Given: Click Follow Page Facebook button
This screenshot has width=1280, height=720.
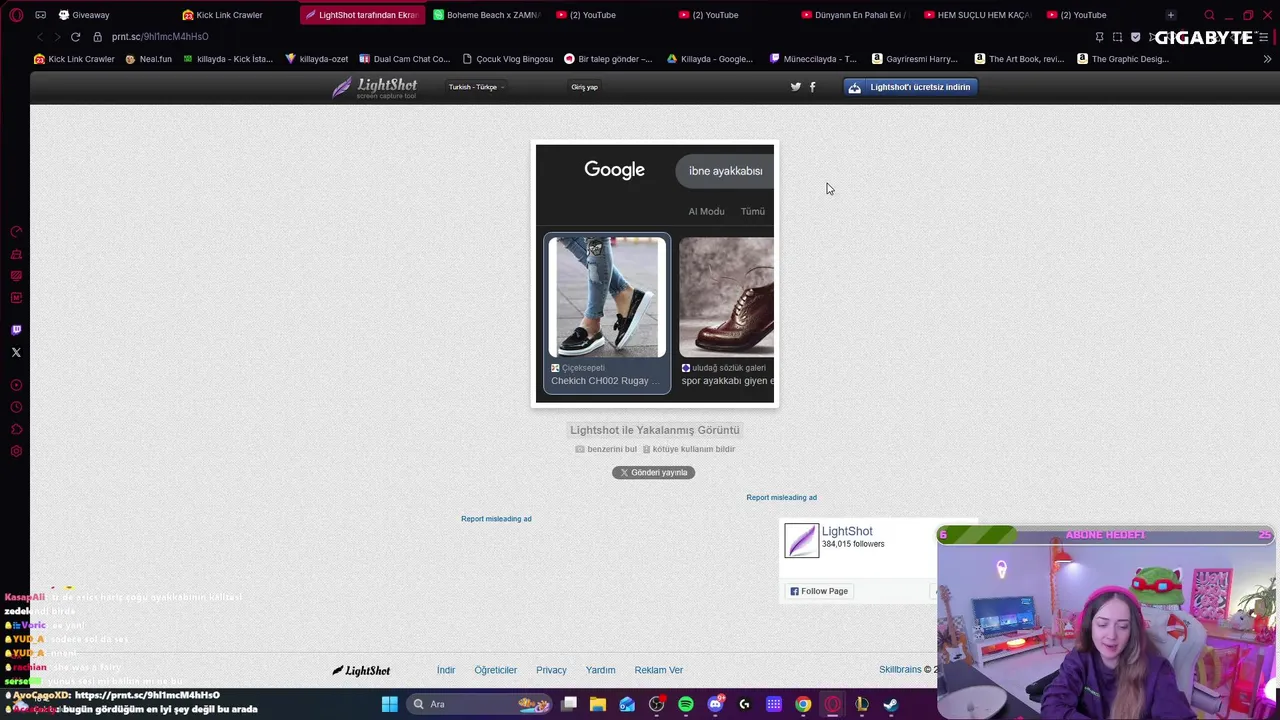Looking at the screenshot, I should [819, 591].
